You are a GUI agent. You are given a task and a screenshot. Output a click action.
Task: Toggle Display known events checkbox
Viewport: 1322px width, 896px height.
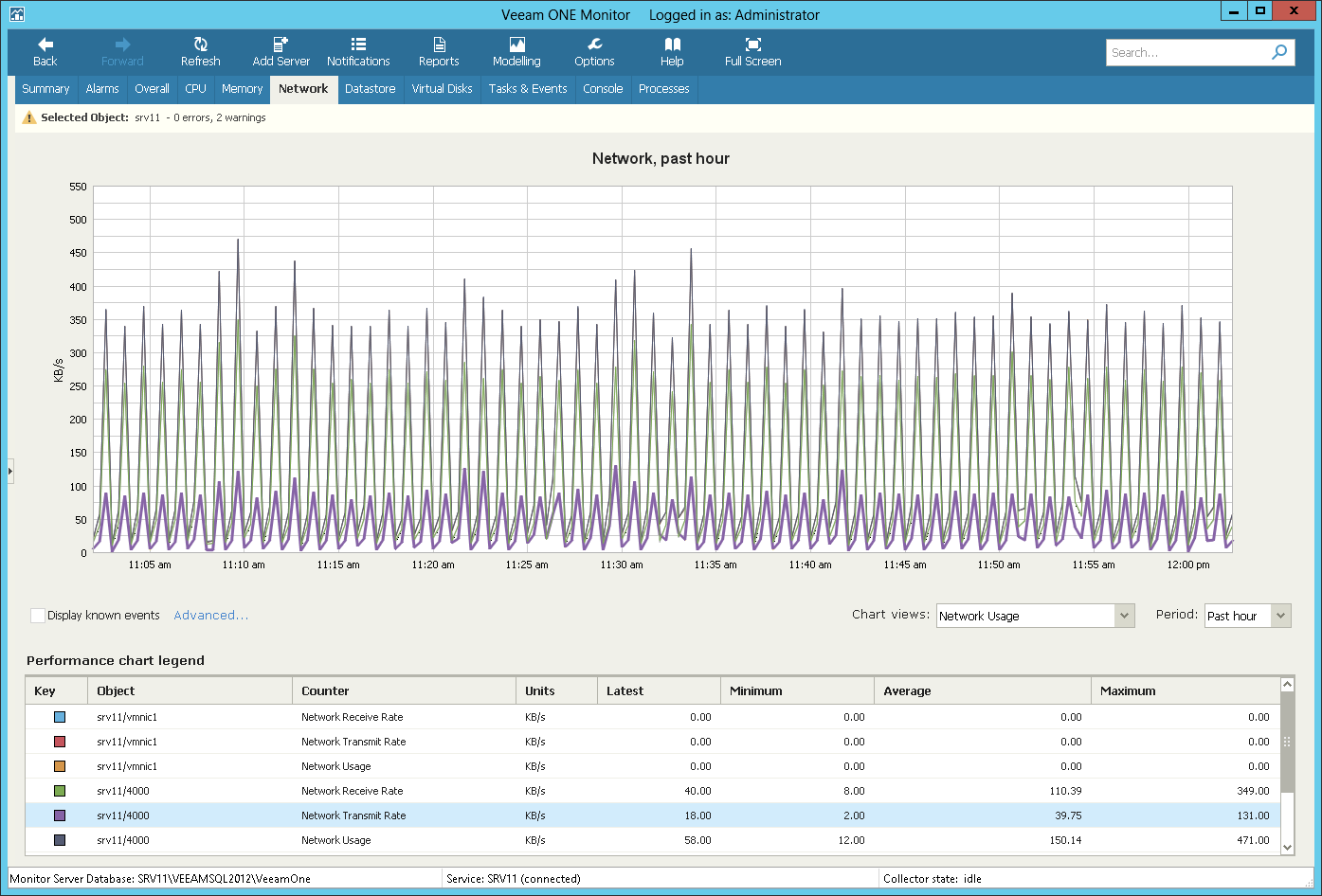38,616
